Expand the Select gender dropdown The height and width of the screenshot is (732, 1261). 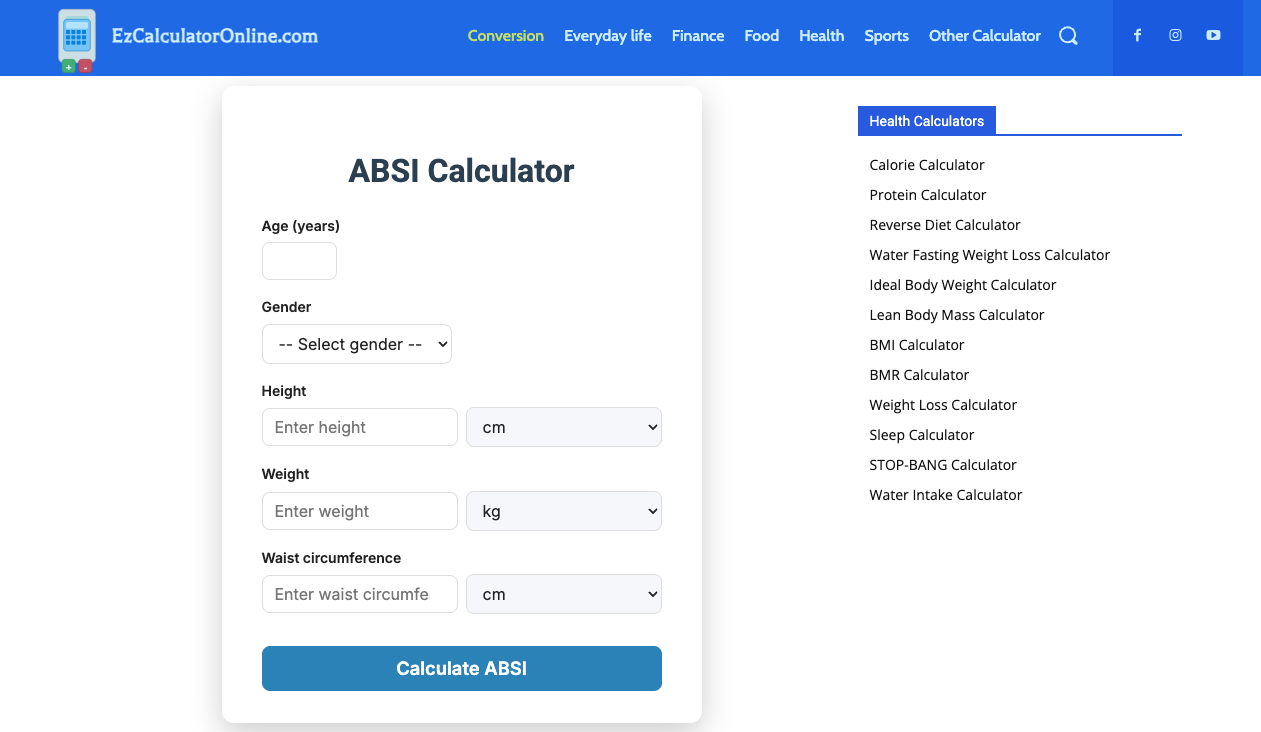[x=357, y=344]
